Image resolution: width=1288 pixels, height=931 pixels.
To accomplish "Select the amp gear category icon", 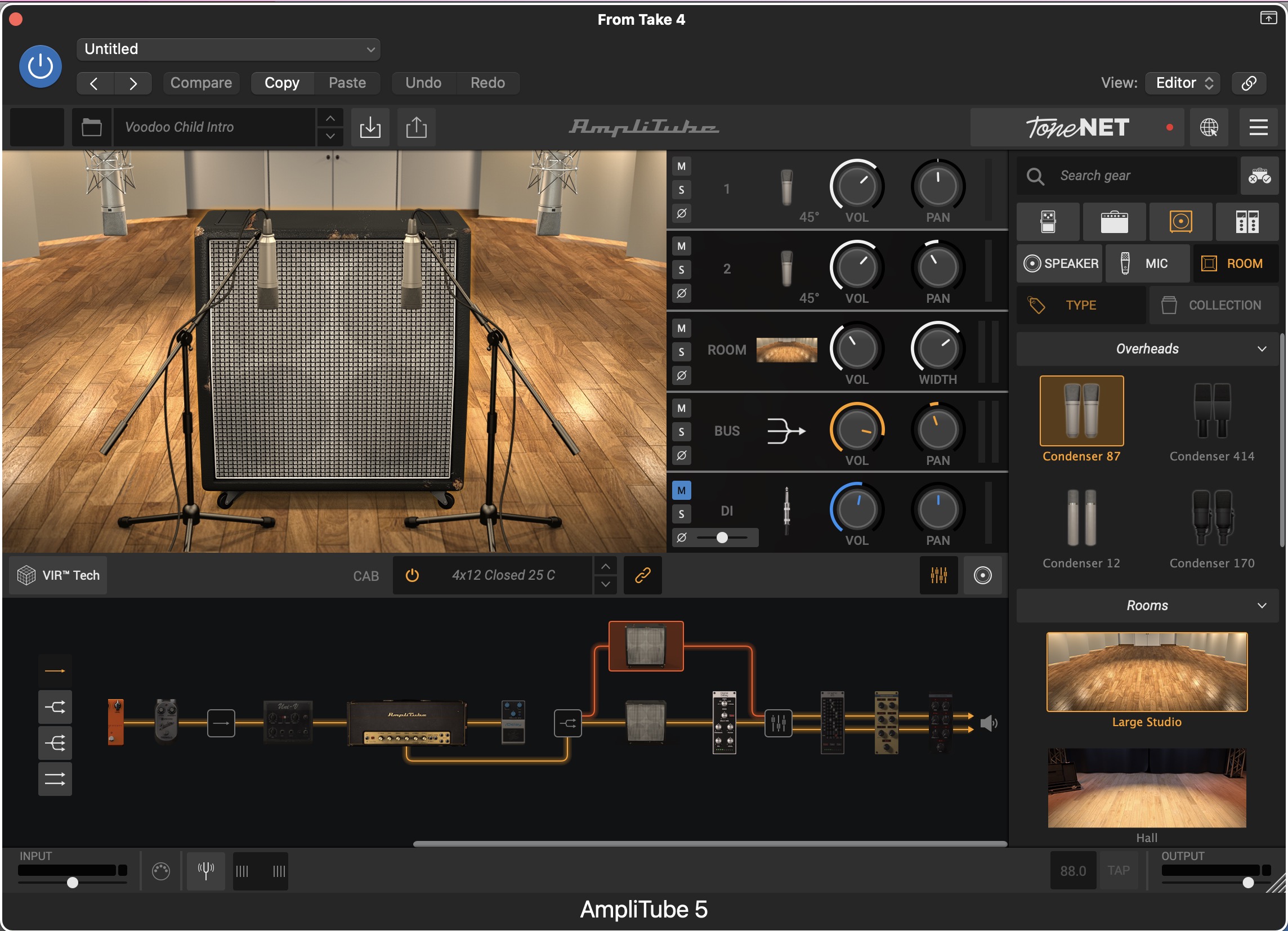I will pyautogui.click(x=1114, y=222).
